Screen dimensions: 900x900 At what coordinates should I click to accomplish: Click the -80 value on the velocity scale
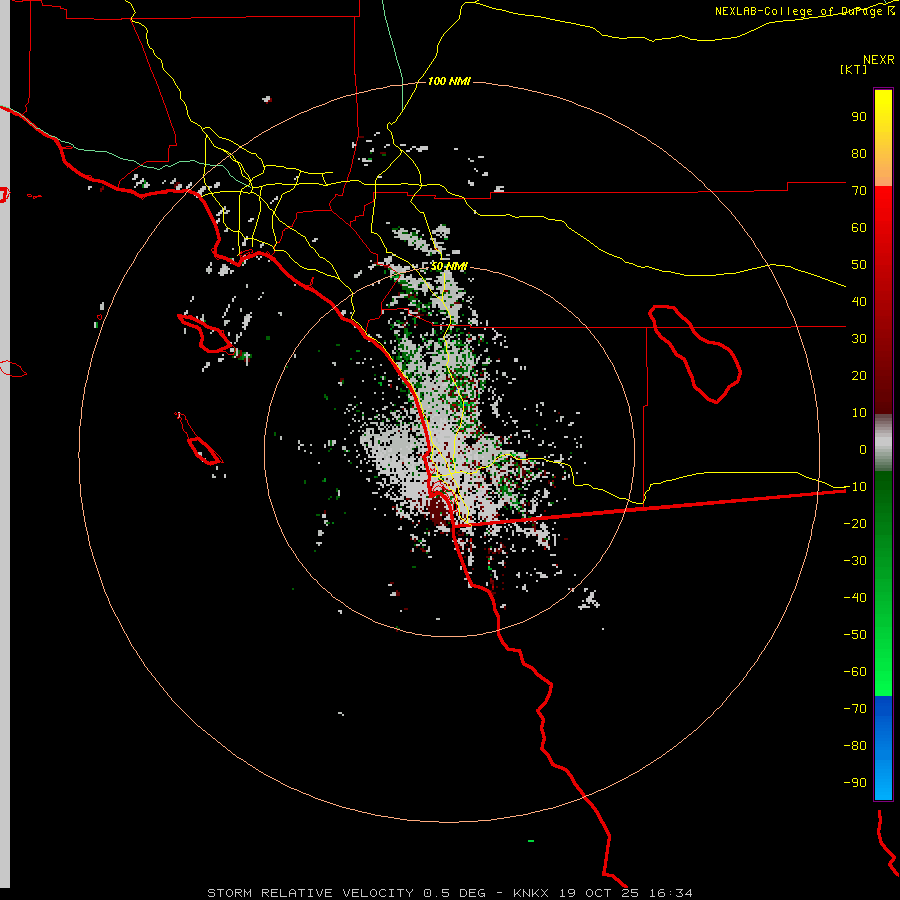855,746
